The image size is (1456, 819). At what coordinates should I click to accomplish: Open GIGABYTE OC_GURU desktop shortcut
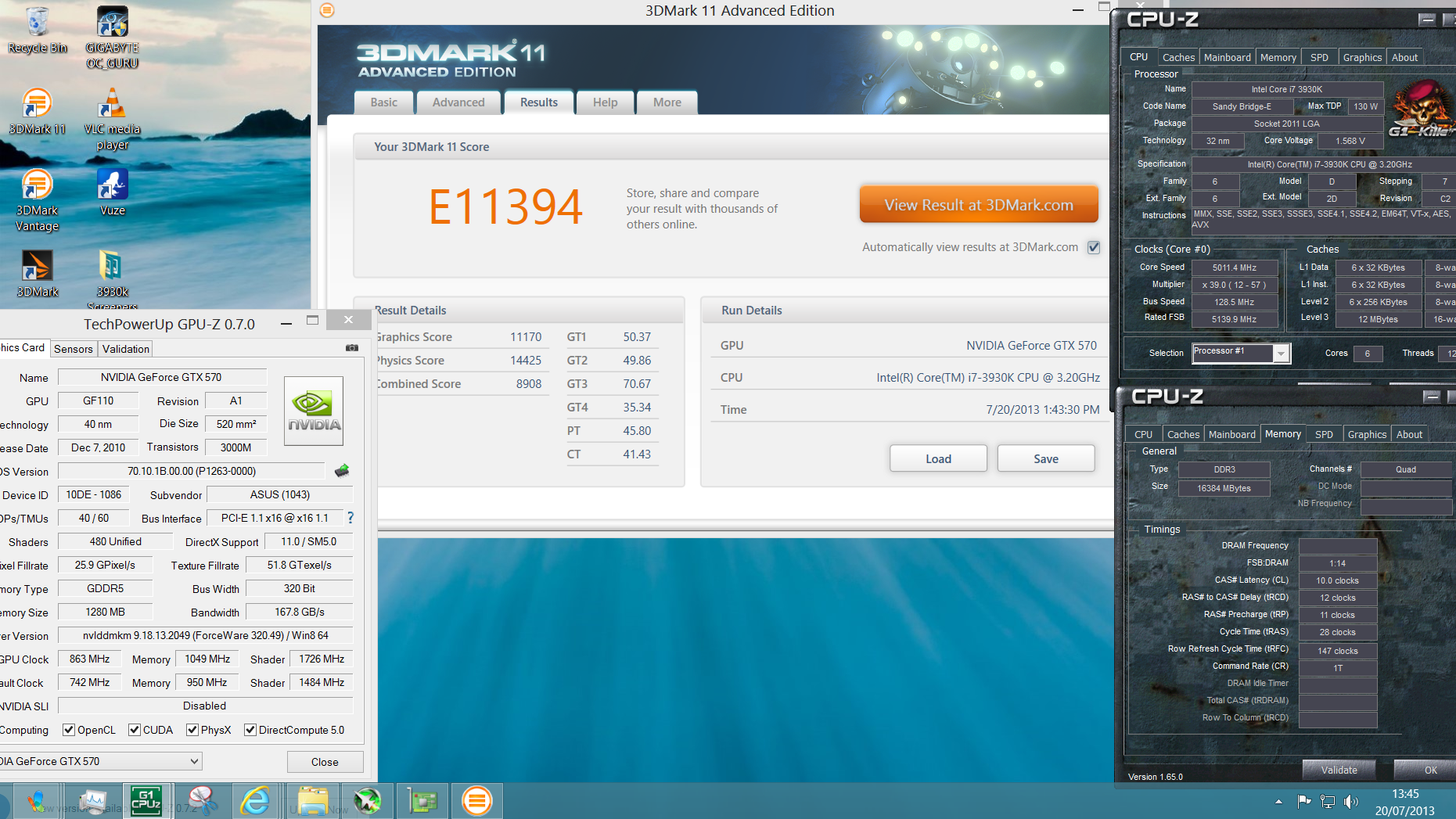(x=112, y=38)
